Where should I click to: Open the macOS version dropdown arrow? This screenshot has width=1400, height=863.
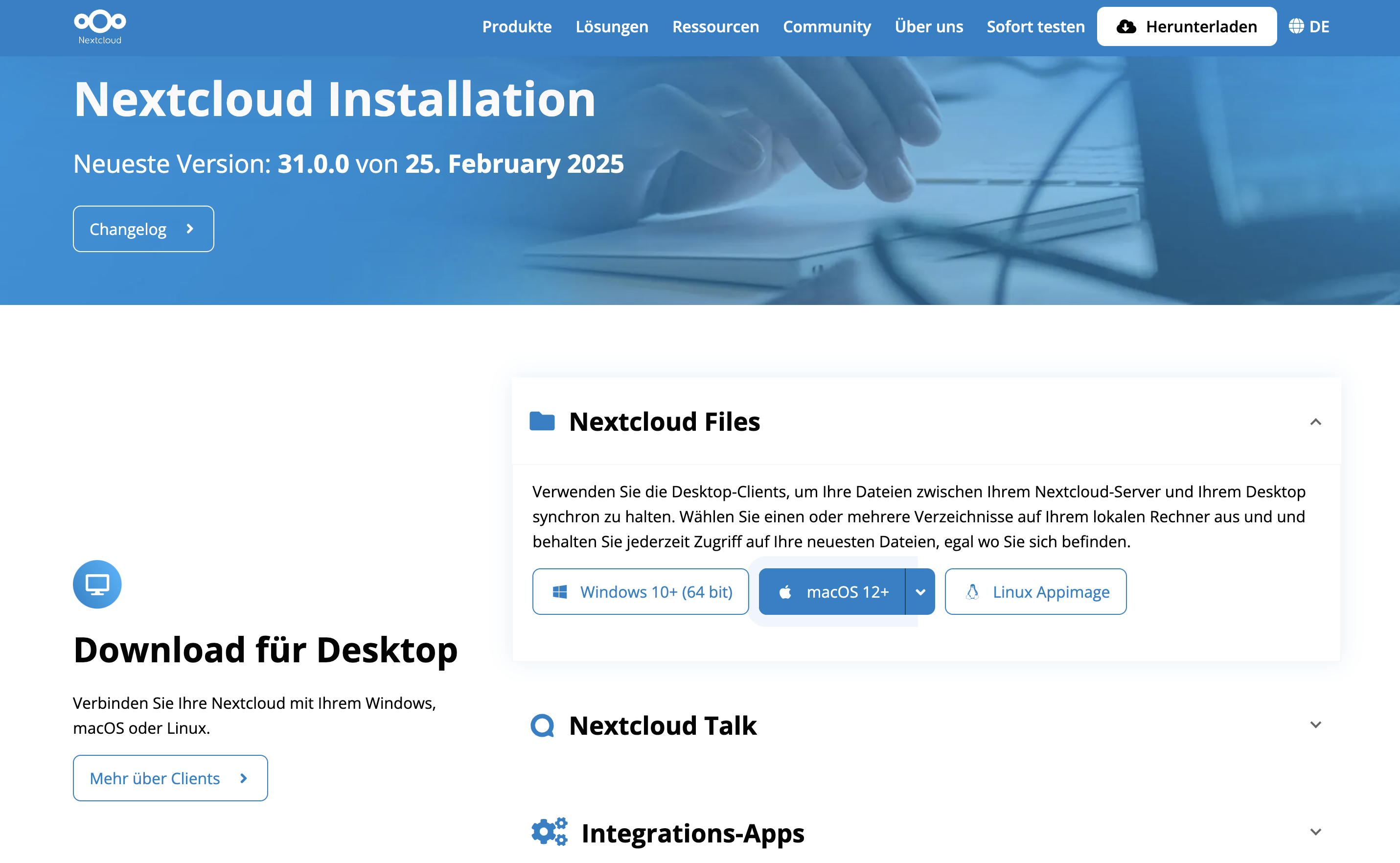[920, 591]
